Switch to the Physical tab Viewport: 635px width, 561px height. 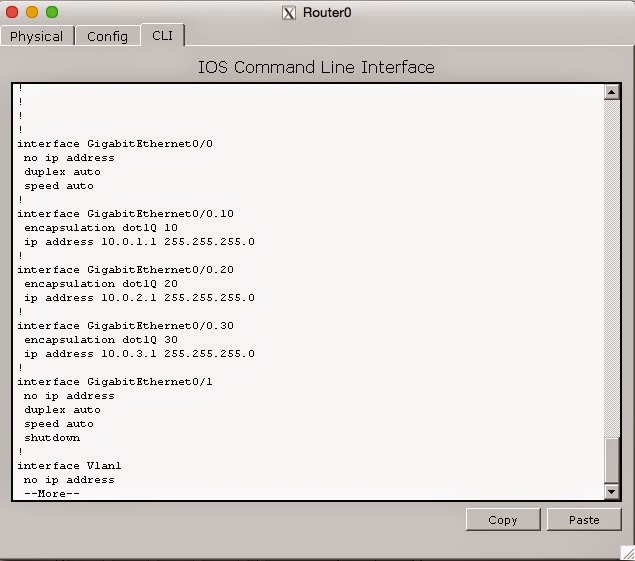click(37, 36)
